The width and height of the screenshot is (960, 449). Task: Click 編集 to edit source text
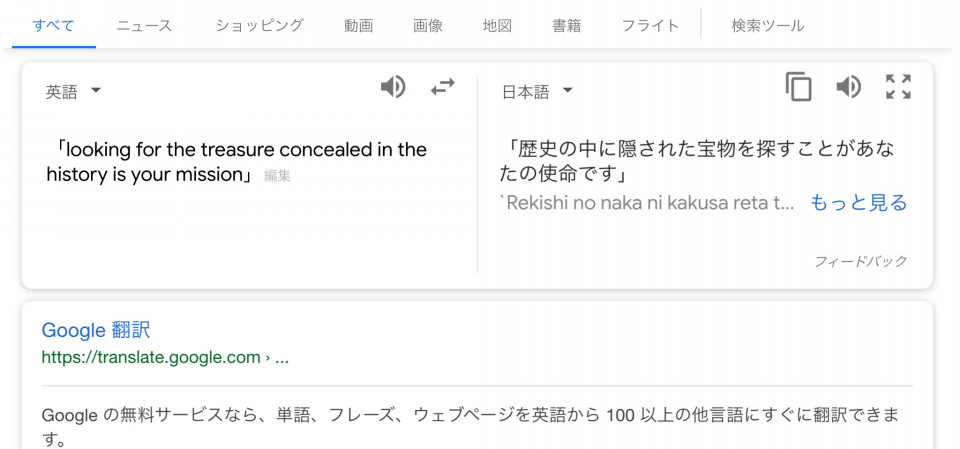click(277, 176)
